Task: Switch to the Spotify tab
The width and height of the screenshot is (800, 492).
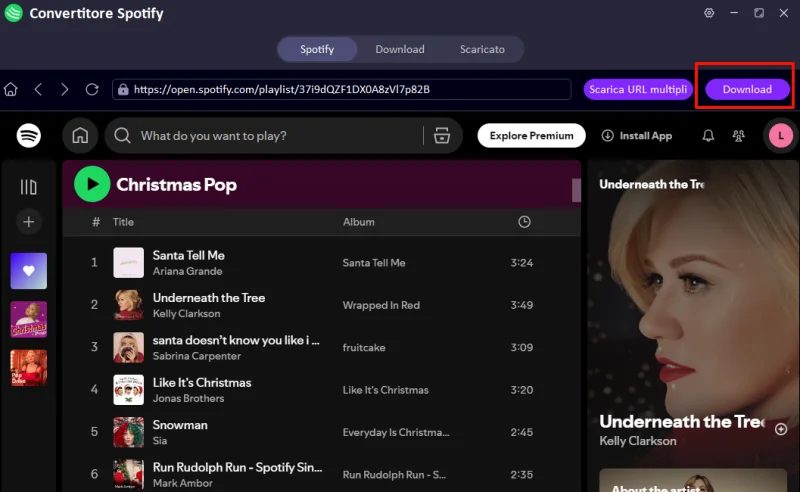Action: (317, 50)
